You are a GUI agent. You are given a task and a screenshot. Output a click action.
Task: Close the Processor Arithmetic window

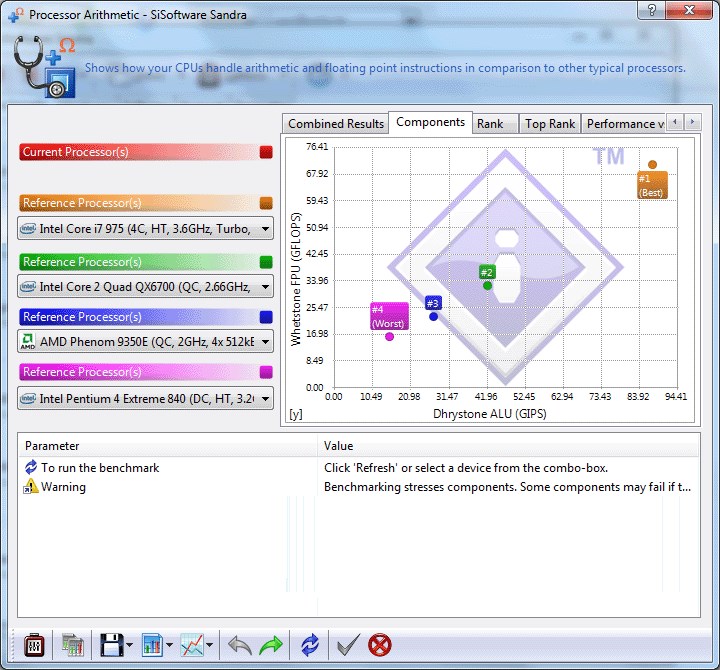689,9
